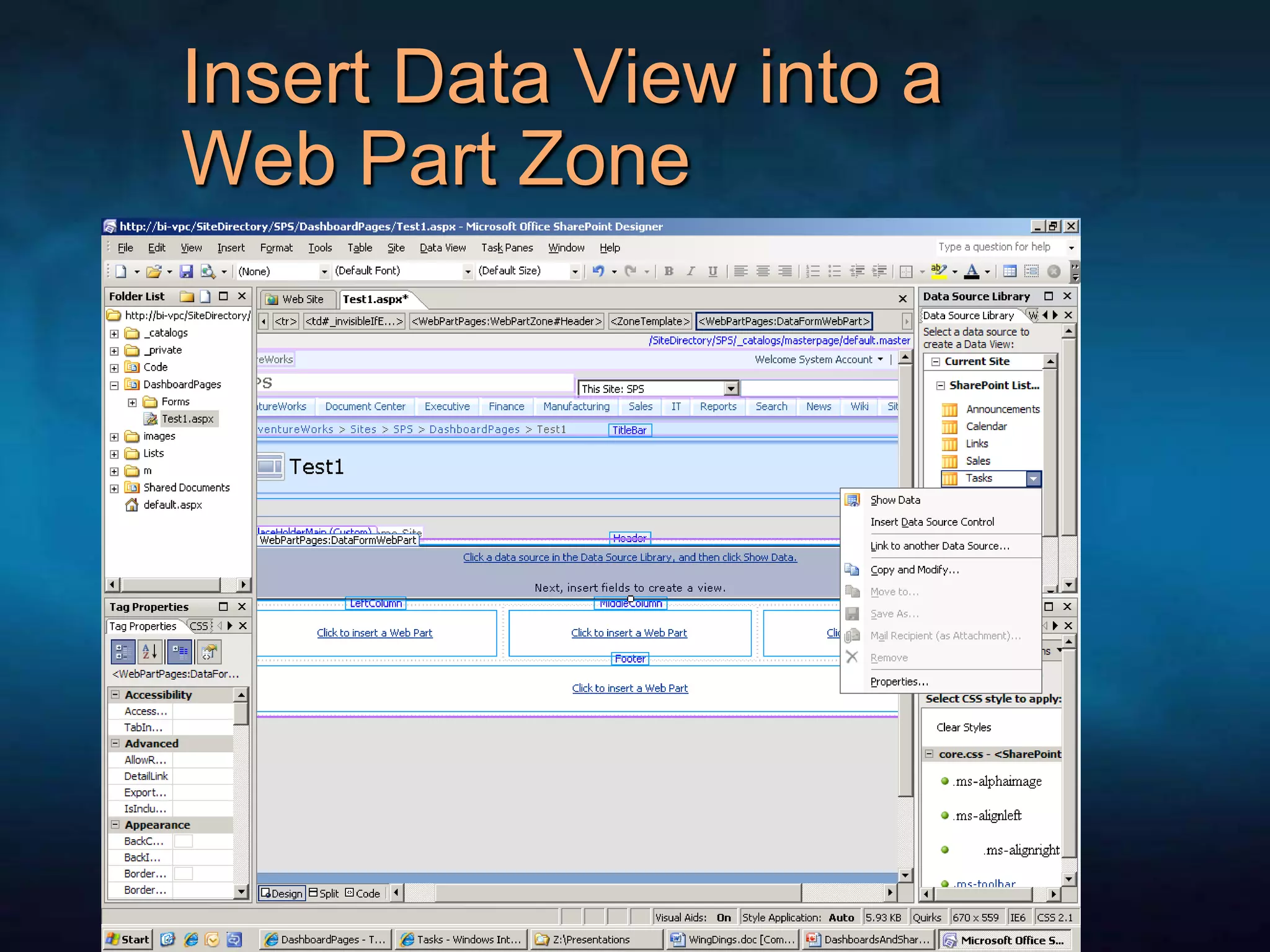Click the BackC color swatch value
The image size is (1270, 952).
click(183, 841)
